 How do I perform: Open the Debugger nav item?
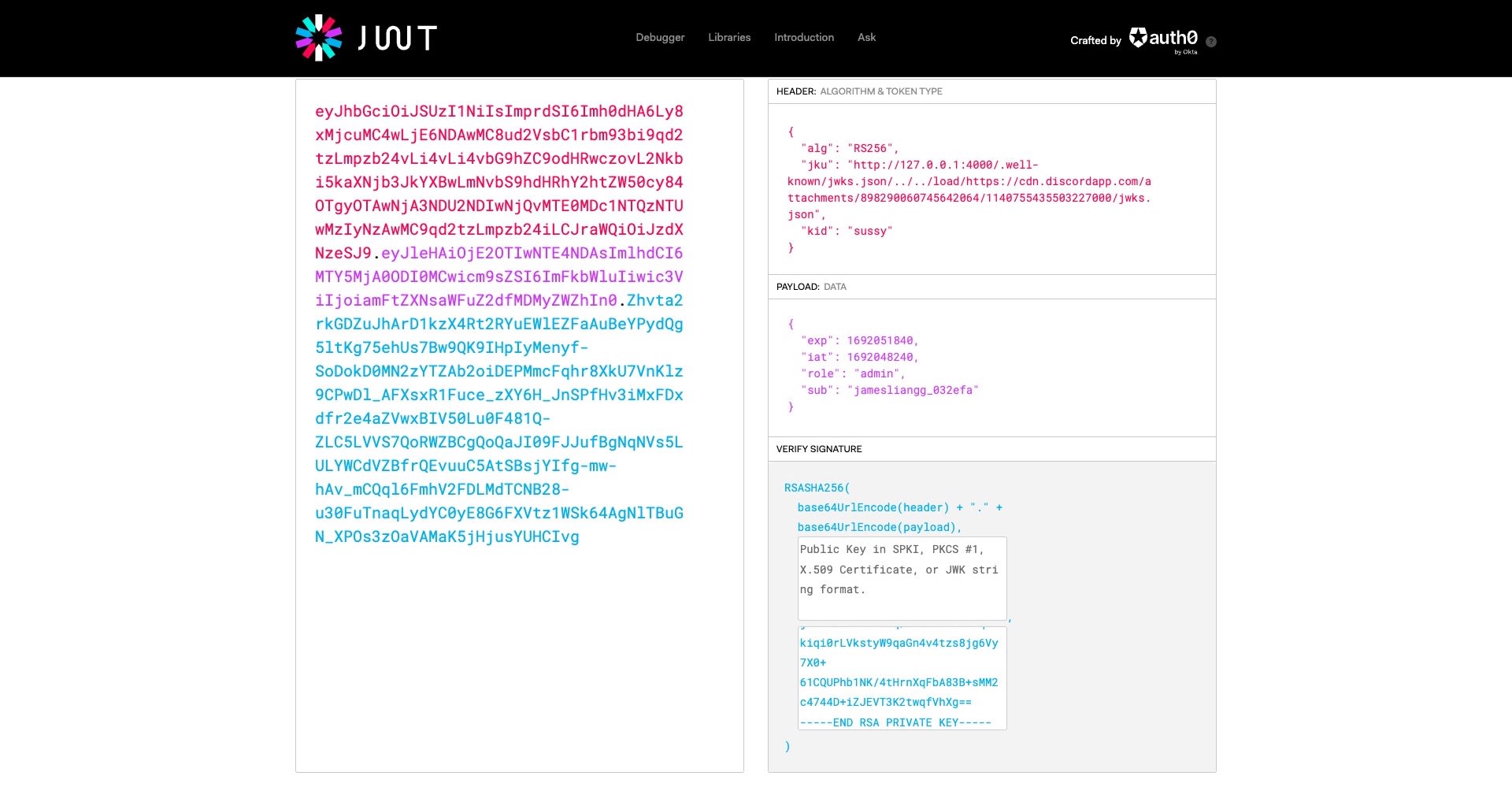660,37
